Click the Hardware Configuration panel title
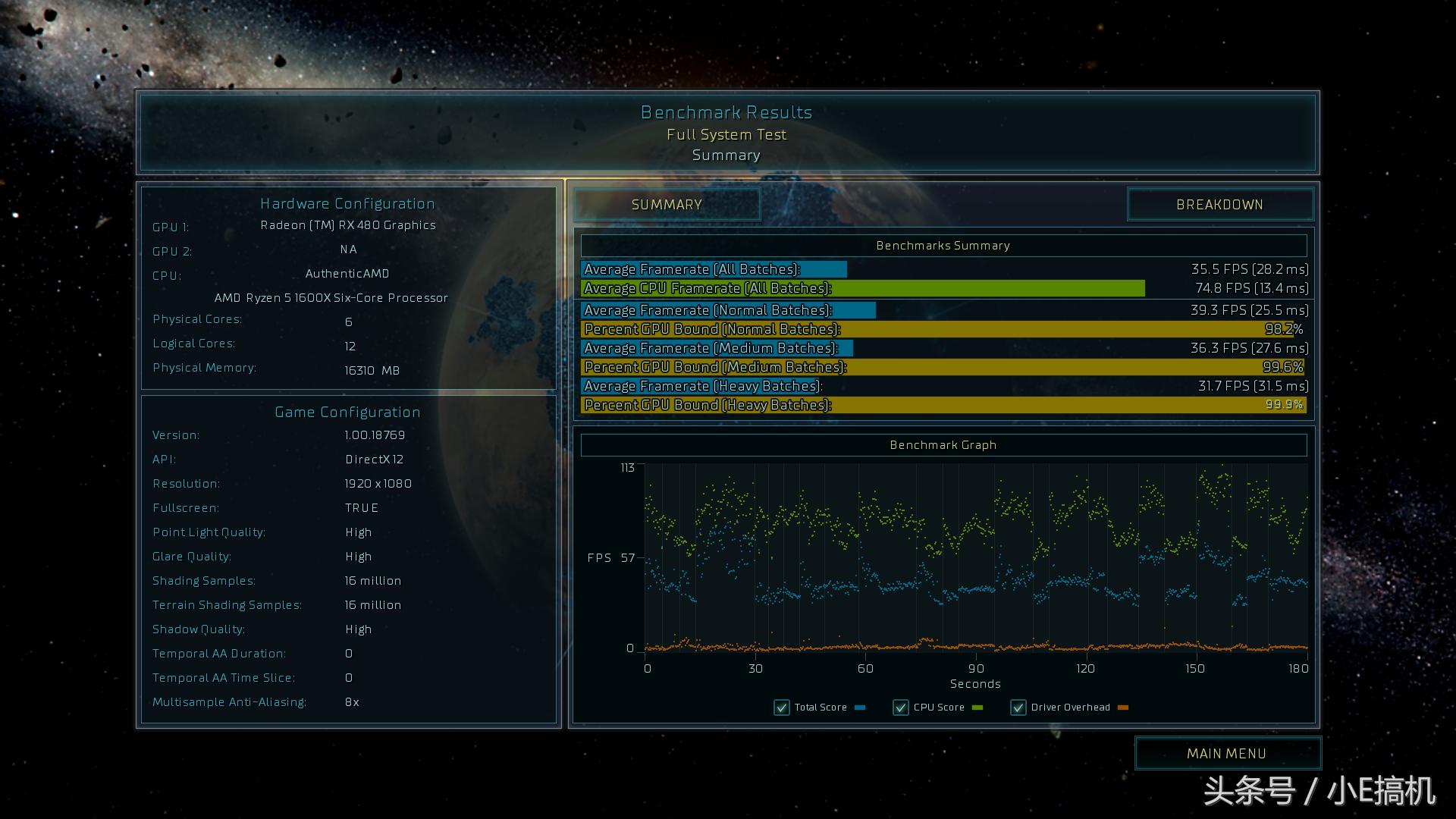The height and width of the screenshot is (819, 1456). tap(347, 203)
